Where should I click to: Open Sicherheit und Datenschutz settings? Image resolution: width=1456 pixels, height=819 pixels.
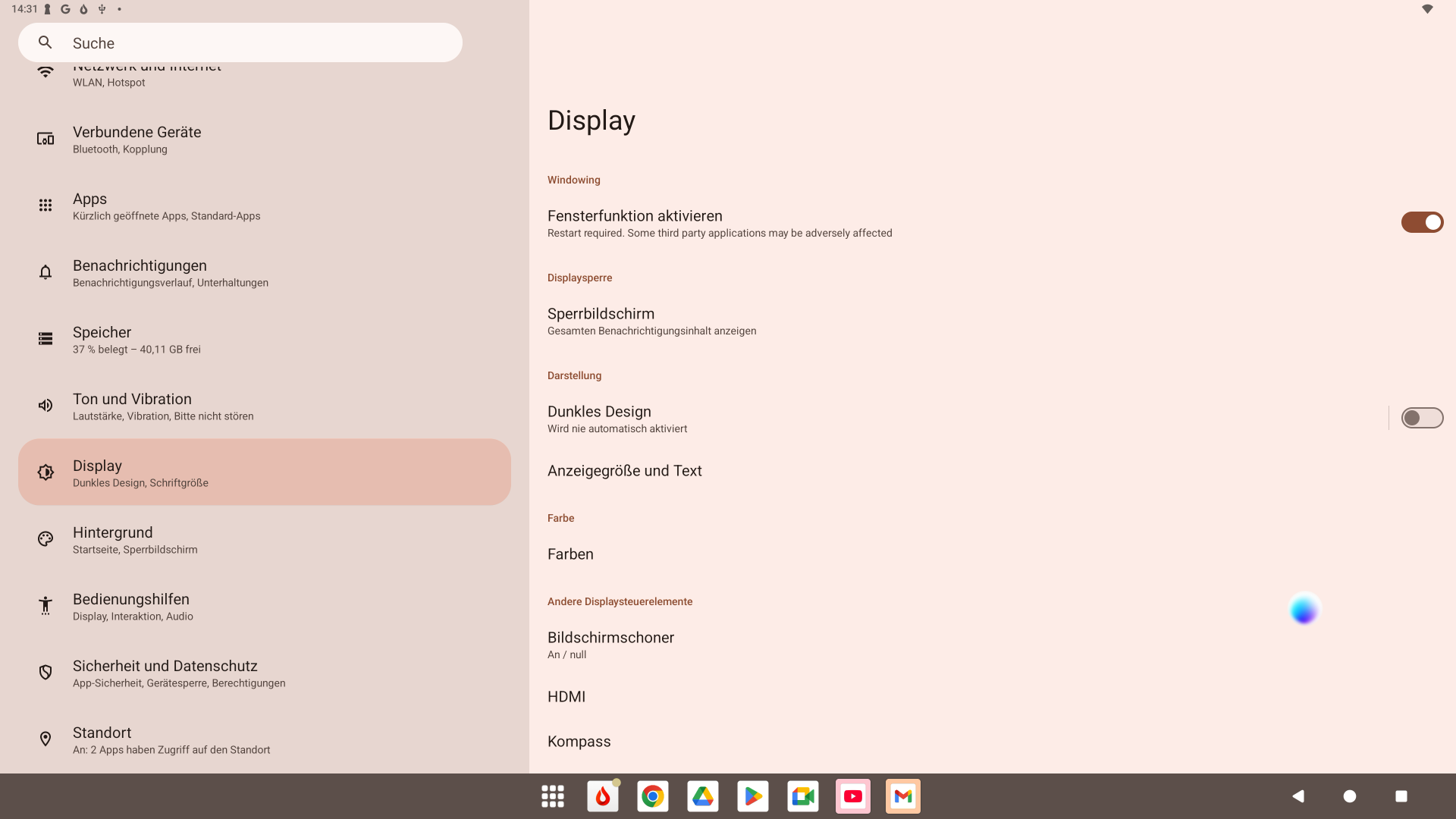click(x=265, y=673)
